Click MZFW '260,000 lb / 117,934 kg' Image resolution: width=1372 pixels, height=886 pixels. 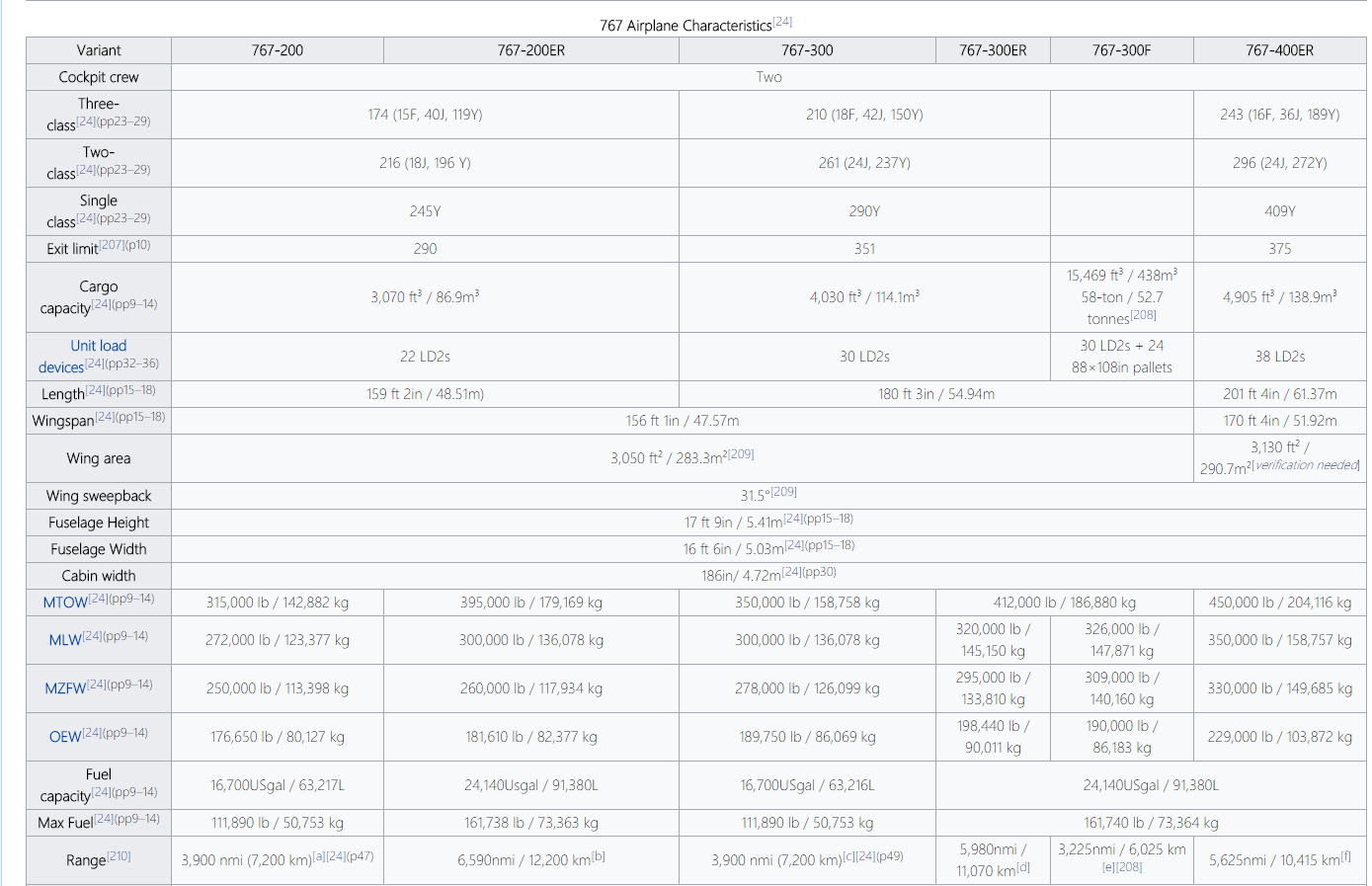click(x=531, y=688)
